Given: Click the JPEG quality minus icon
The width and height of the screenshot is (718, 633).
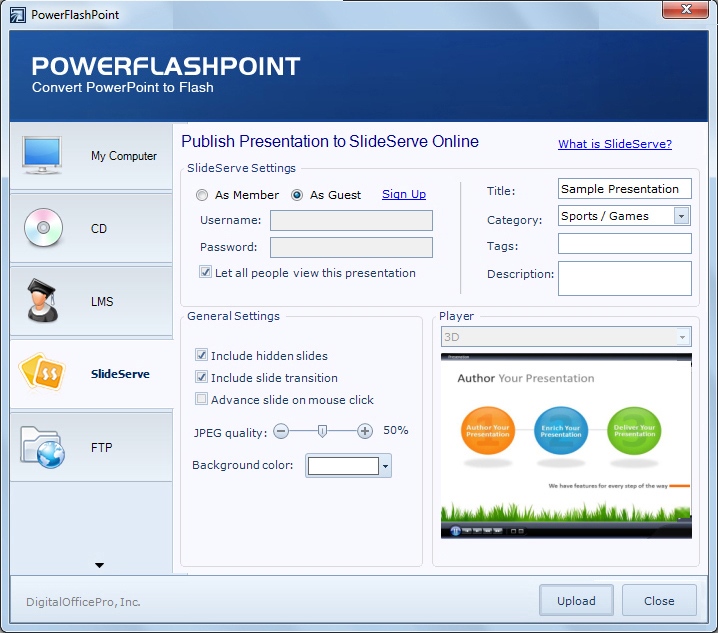Looking at the screenshot, I should (x=281, y=431).
